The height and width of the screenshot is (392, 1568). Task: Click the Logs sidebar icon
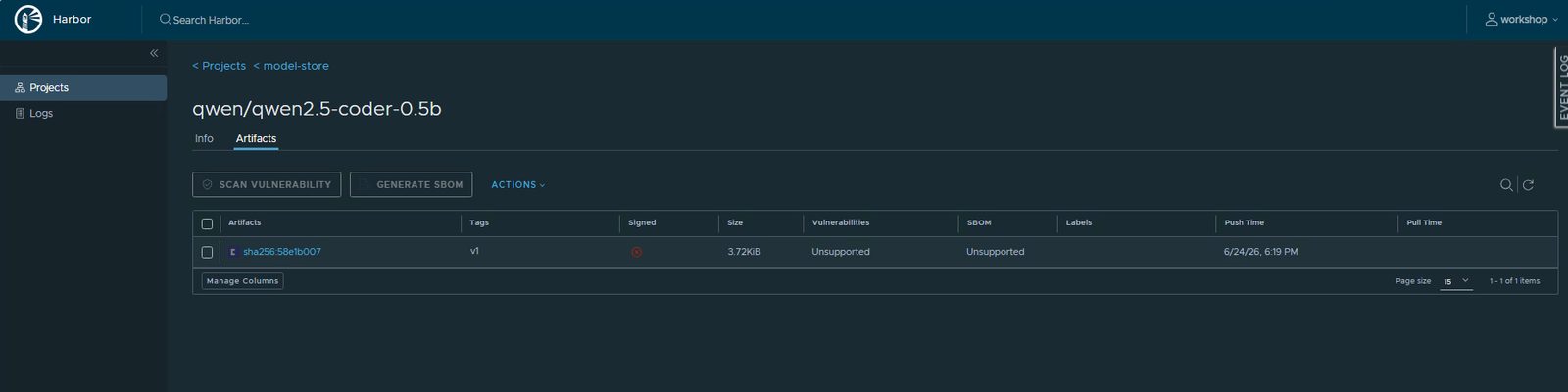point(20,114)
